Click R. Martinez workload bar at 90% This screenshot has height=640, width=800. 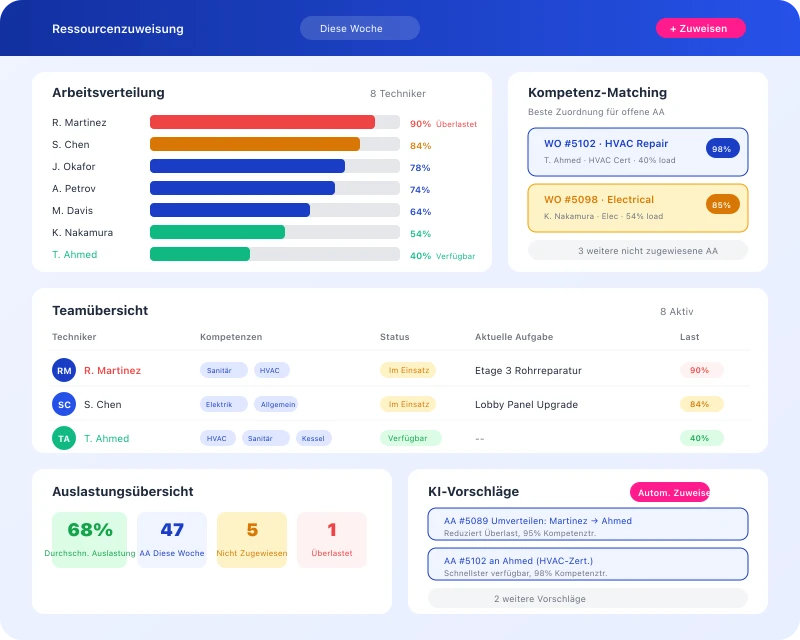pyautogui.click(x=262, y=122)
